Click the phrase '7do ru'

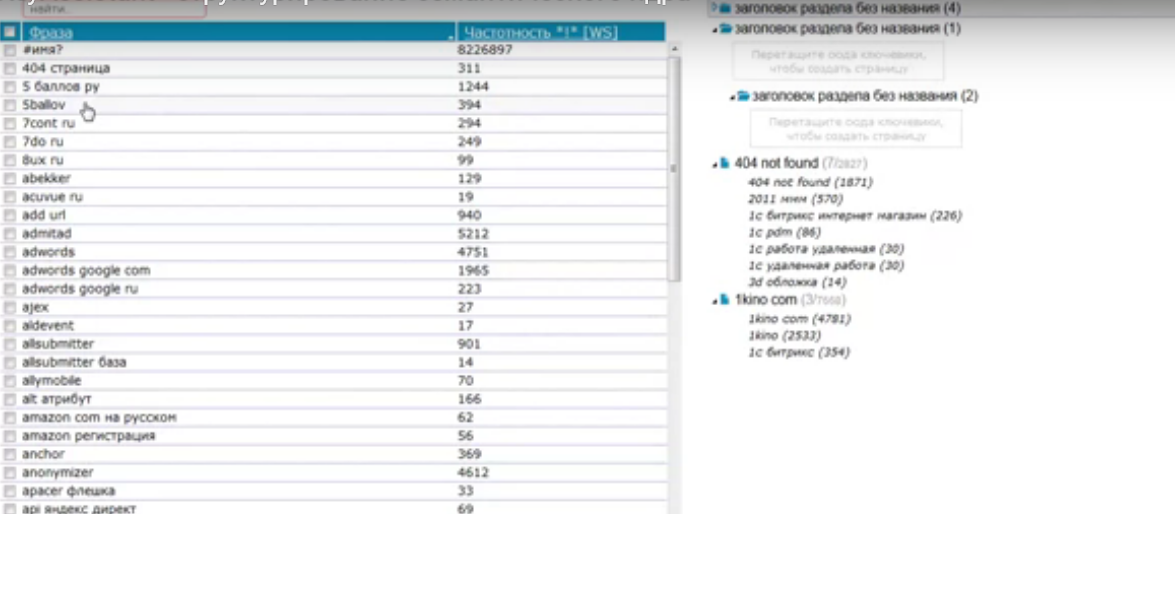(x=43, y=142)
